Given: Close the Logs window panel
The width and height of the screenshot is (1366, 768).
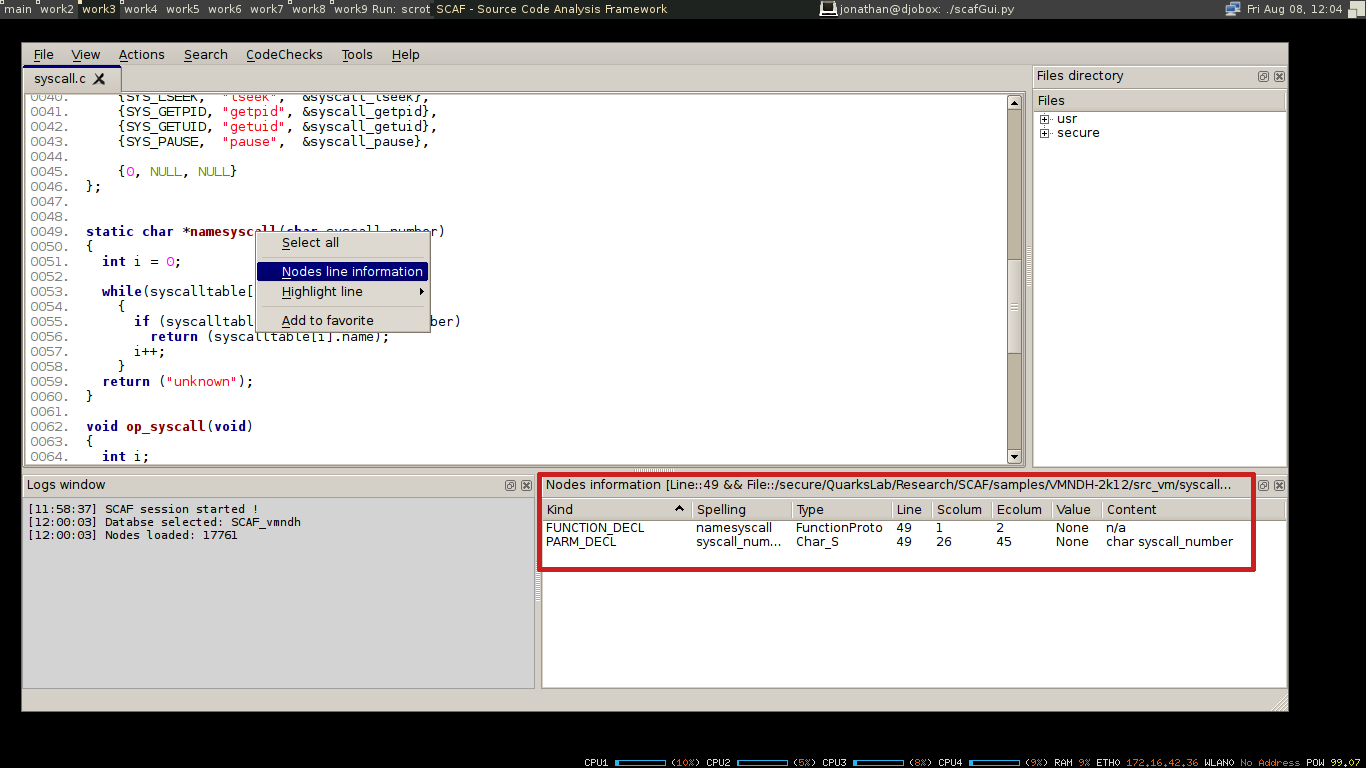Looking at the screenshot, I should click(526, 485).
